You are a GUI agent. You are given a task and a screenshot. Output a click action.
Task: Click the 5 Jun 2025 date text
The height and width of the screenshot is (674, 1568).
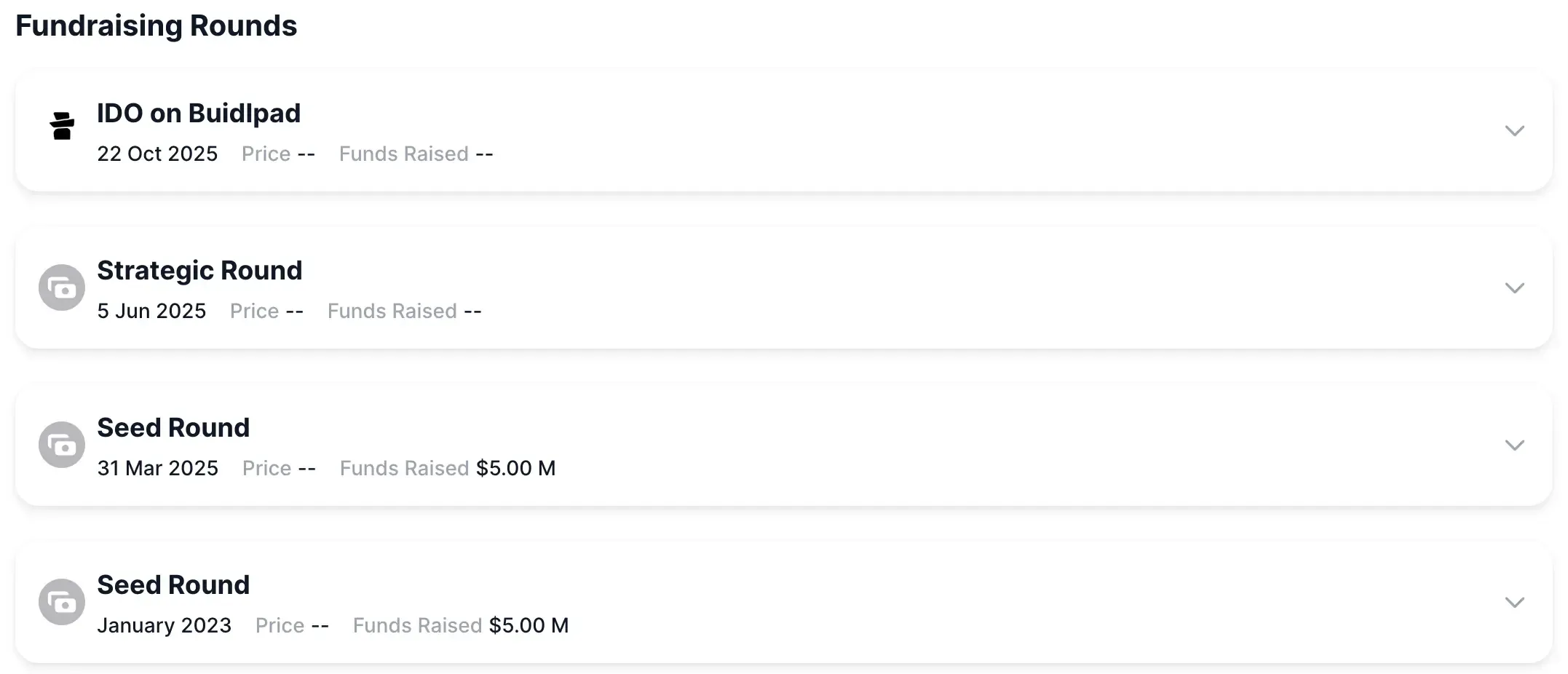pos(151,311)
